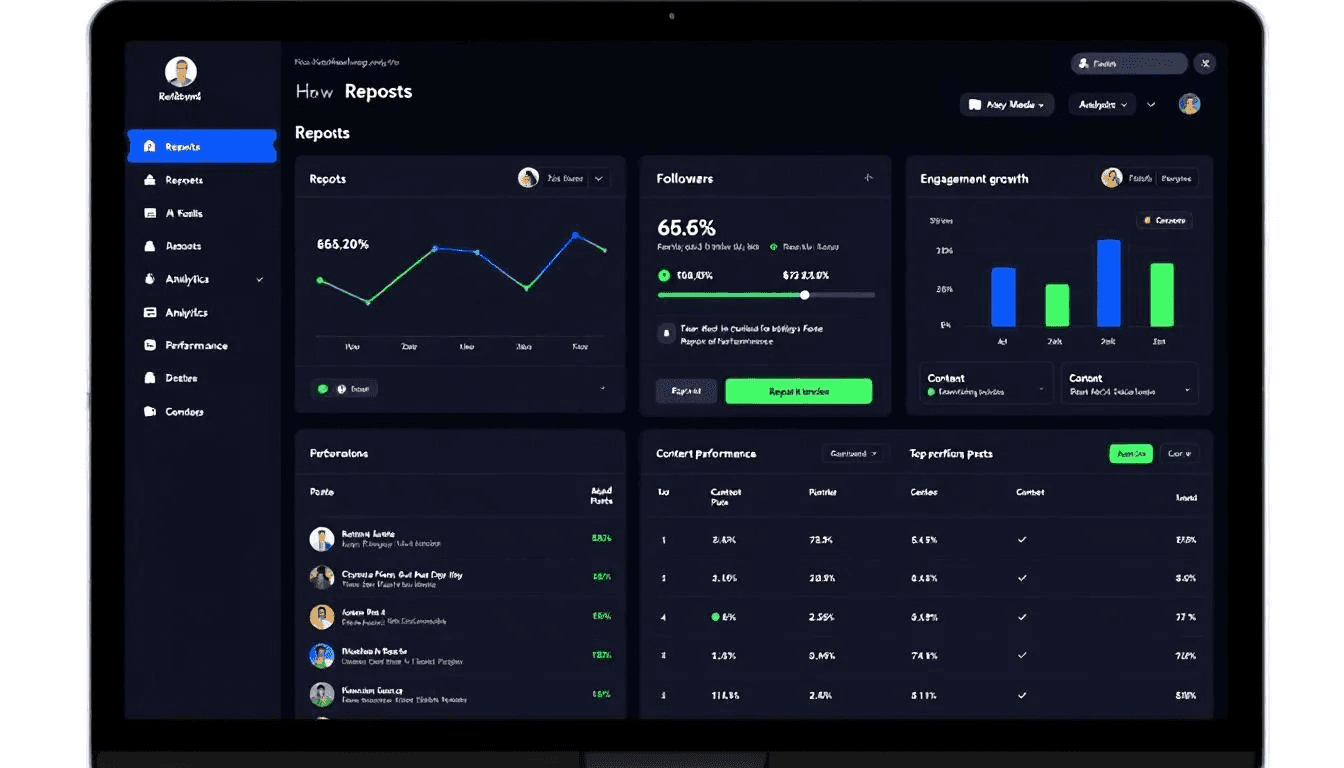The width and height of the screenshot is (1344, 768).
Task: Expand the Analytics item in the sidebar
Action: (x=262, y=278)
